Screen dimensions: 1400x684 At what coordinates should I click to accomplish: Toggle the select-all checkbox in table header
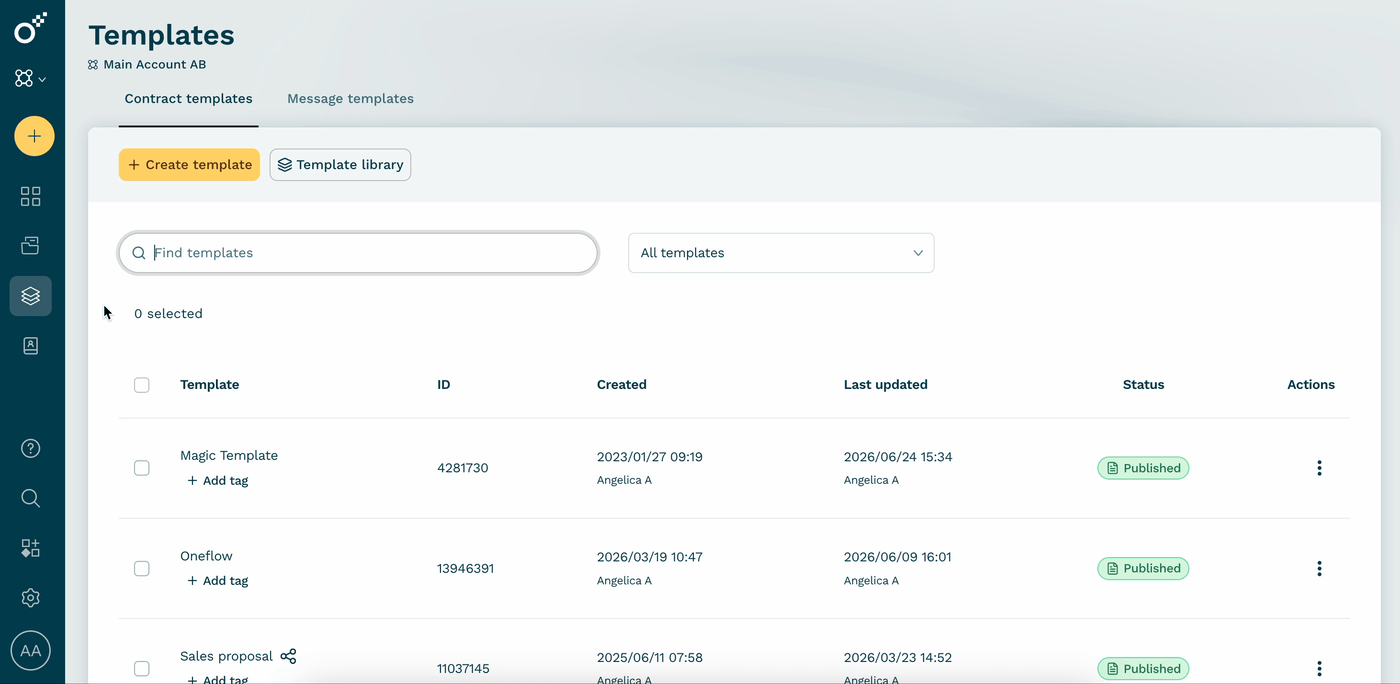click(x=142, y=385)
